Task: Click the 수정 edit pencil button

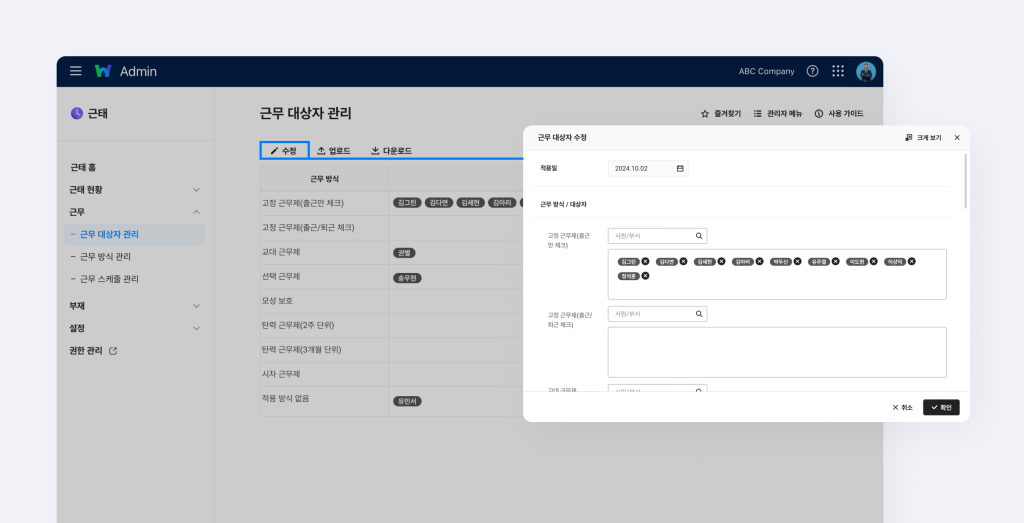Action: click(284, 151)
